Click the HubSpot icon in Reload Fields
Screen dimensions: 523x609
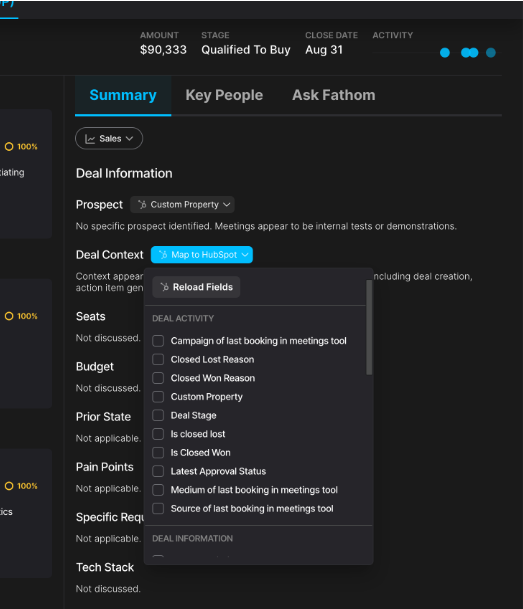coord(165,287)
